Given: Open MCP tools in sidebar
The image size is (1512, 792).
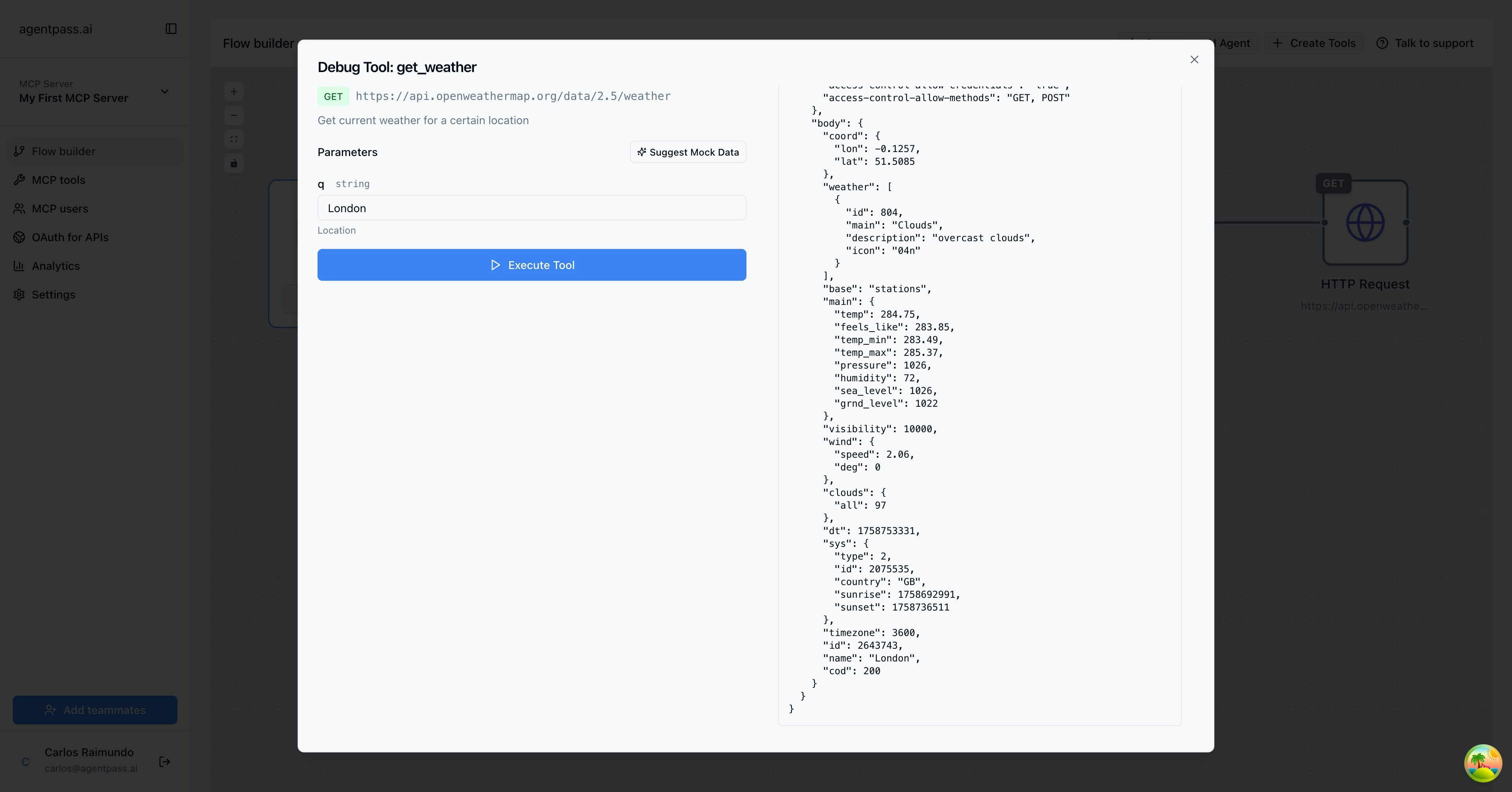Looking at the screenshot, I should (58, 180).
